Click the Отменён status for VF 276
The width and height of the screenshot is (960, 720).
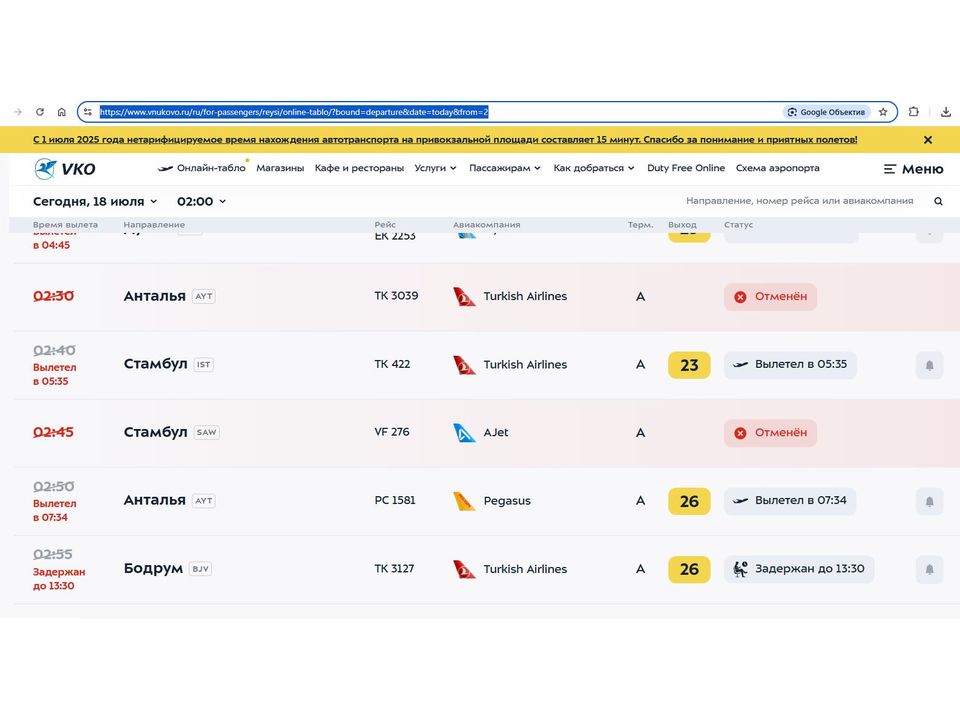point(770,433)
